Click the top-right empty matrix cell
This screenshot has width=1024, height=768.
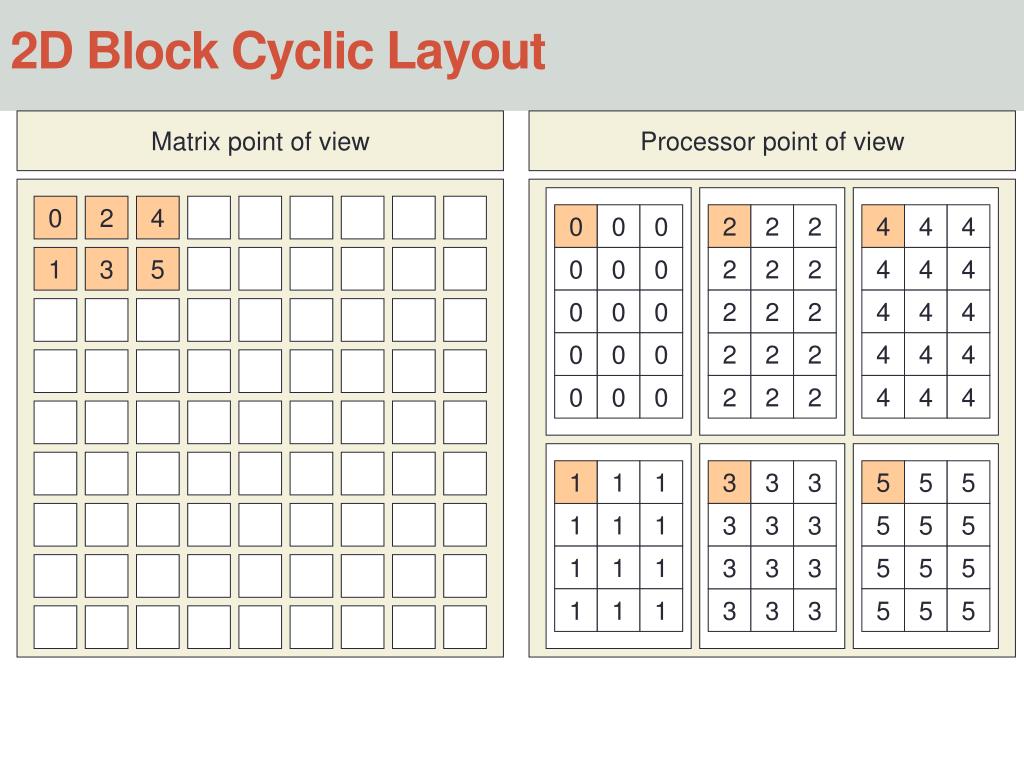click(465, 217)
